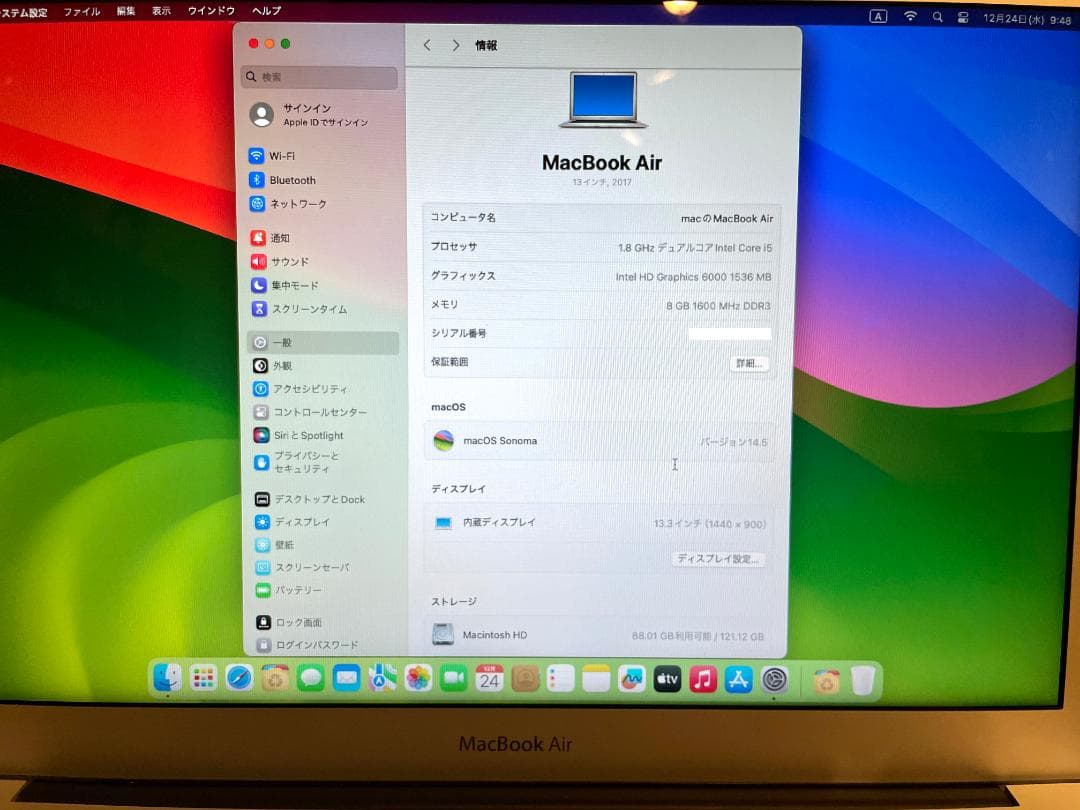This screenshot has height=810, width=1080.
Task: Click the 詳細… (Details) button
Action: tap(748, 363)
